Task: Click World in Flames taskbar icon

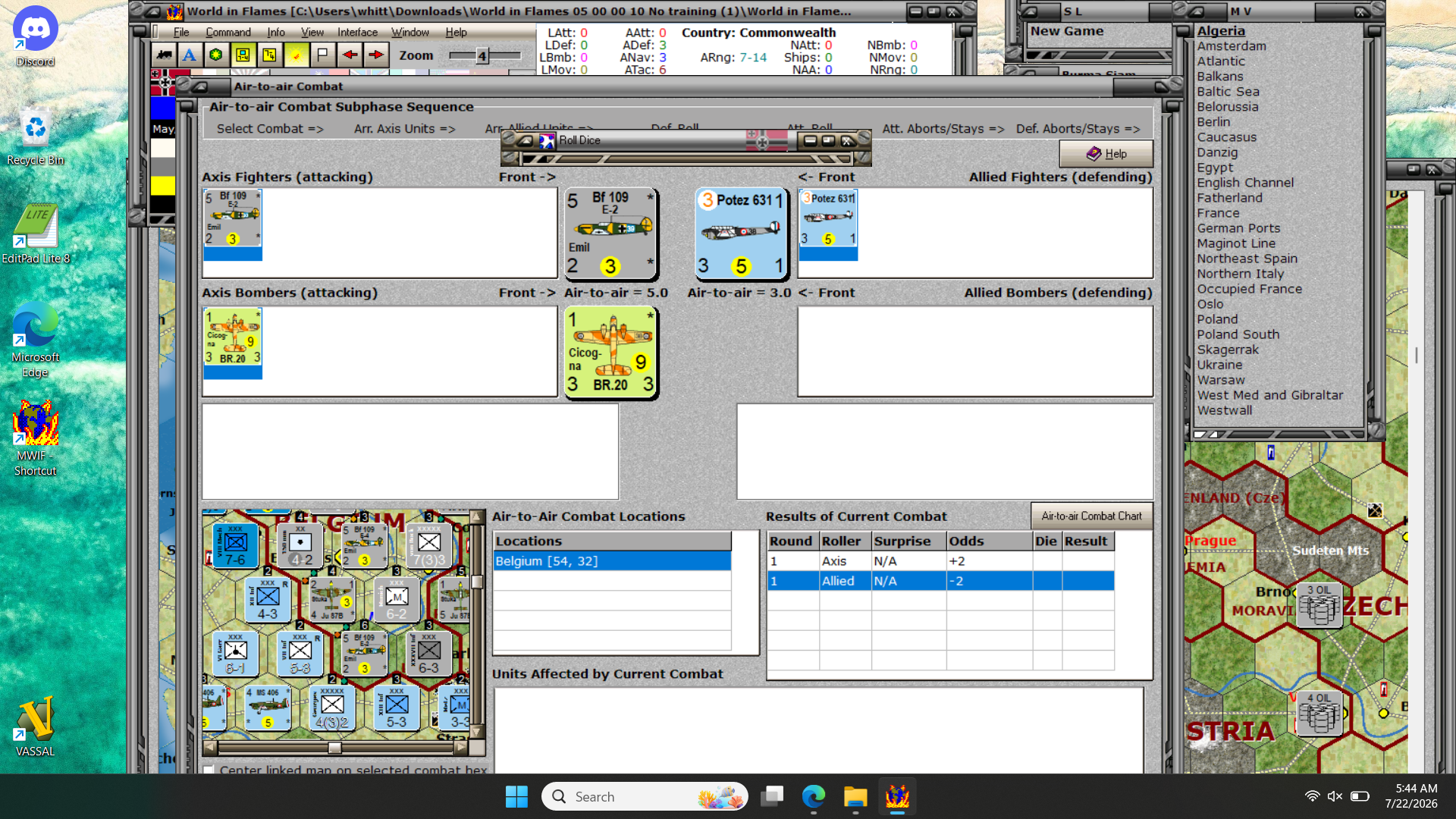Action: pos(897,796)
